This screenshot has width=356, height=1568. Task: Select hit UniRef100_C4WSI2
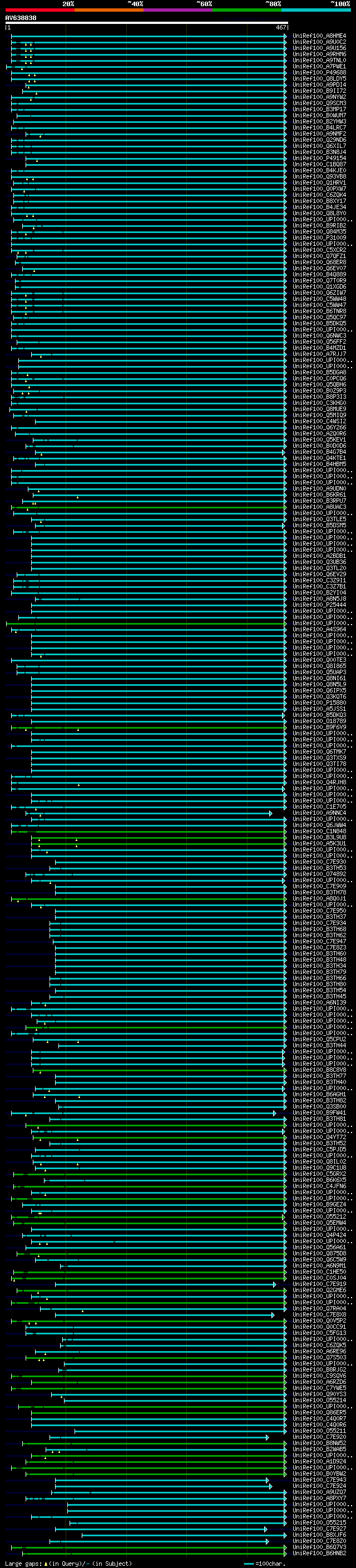point(319,421)
